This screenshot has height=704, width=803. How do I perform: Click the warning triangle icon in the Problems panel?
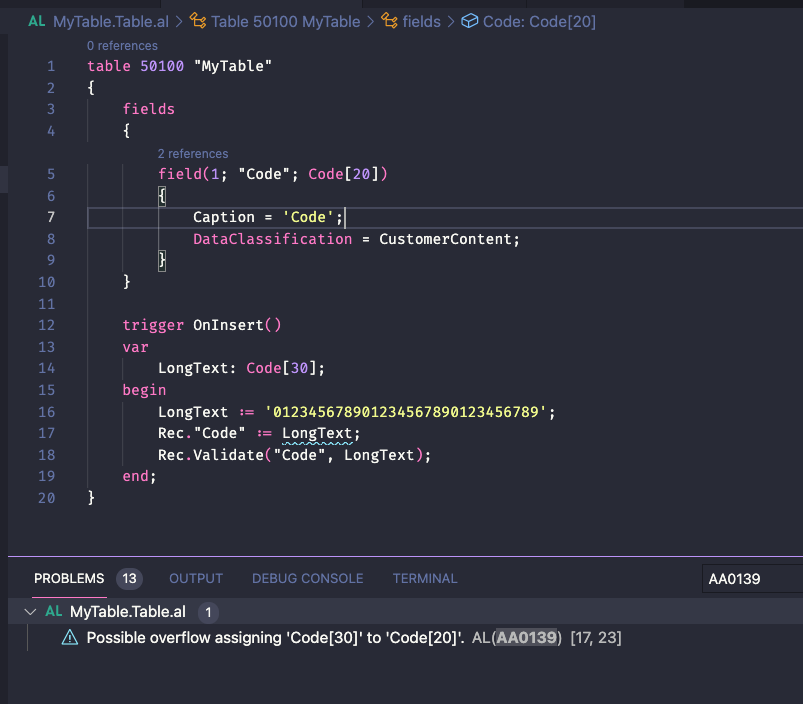69,637
